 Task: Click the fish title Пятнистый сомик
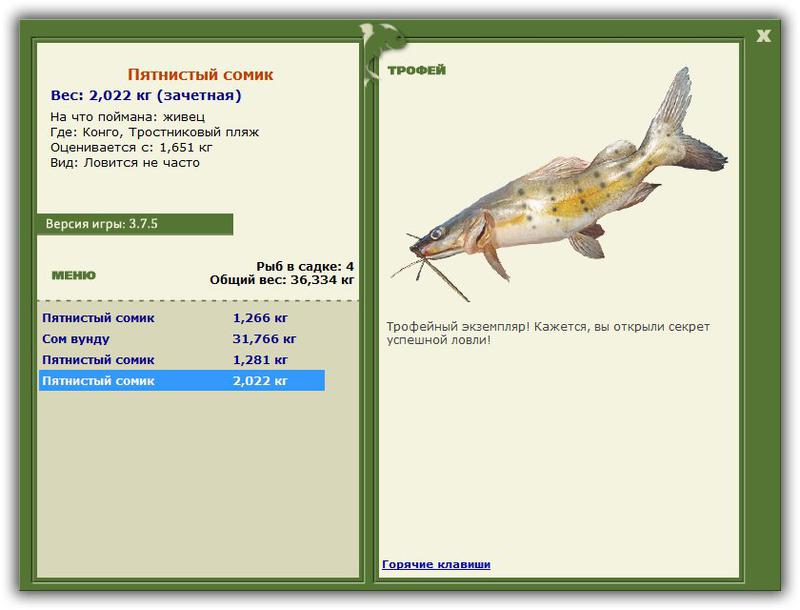pos(201,74)
